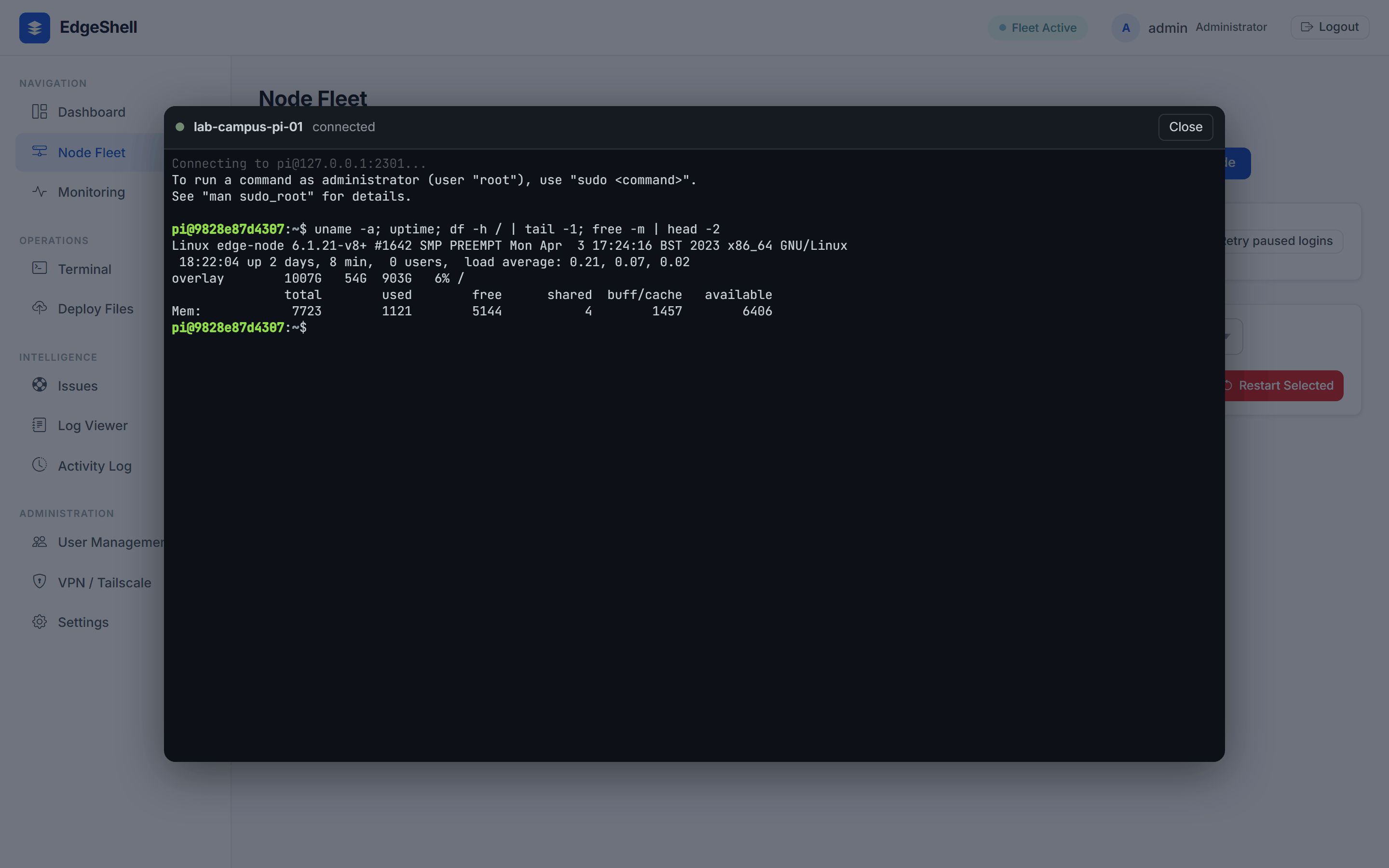Image resolution: width=1389 pixels, height=868 pixels.
Task: Click the Restart Selected button
Action: click(1283, 385)
